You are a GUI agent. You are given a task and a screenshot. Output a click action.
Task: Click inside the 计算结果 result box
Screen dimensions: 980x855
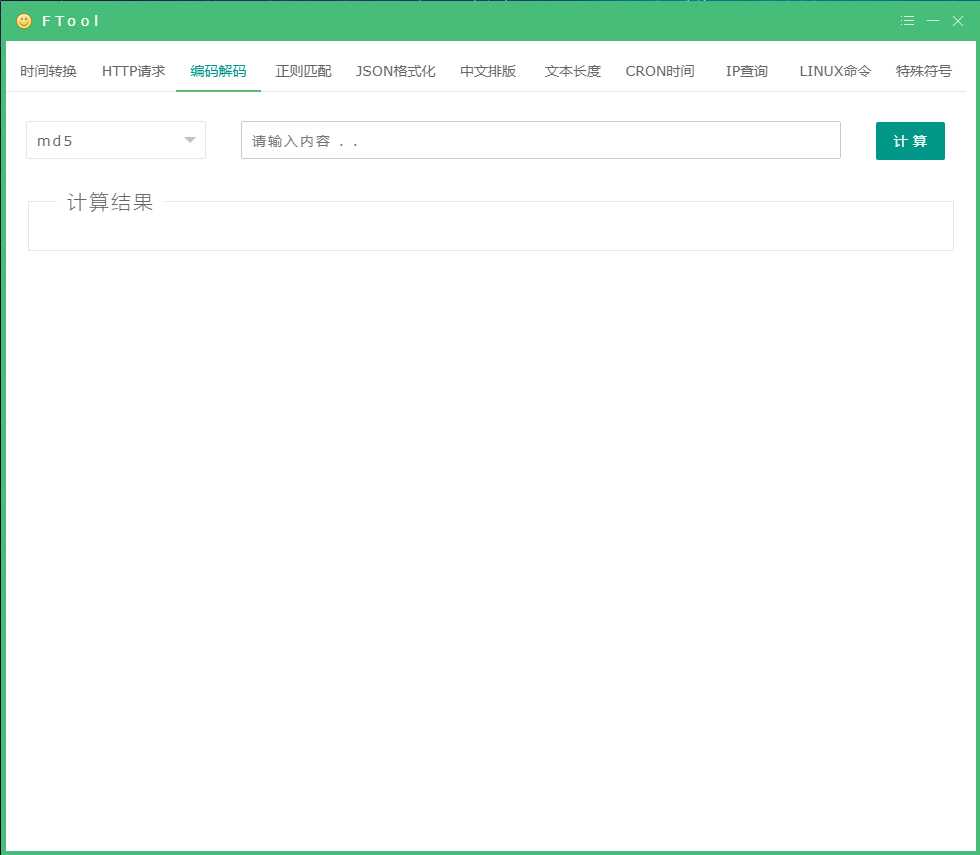coord(490,230)
